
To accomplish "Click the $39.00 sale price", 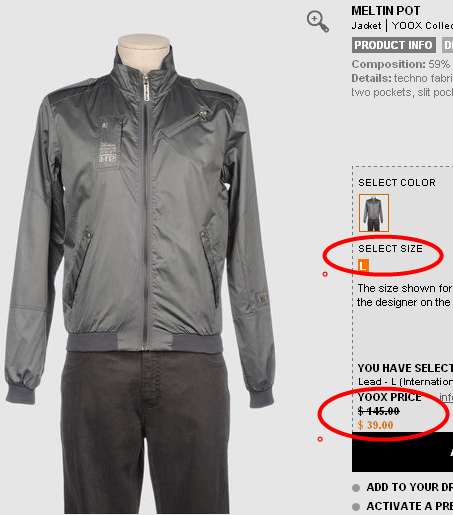I will coord(375,425).
